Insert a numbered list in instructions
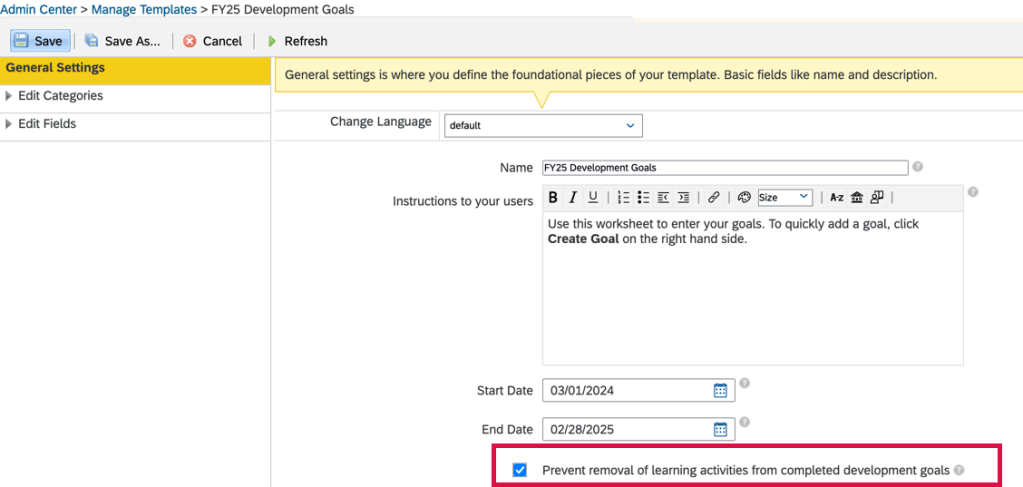The width and height of the screenshot is (1023, 487). pyautogui.click(x=623, y=197)
